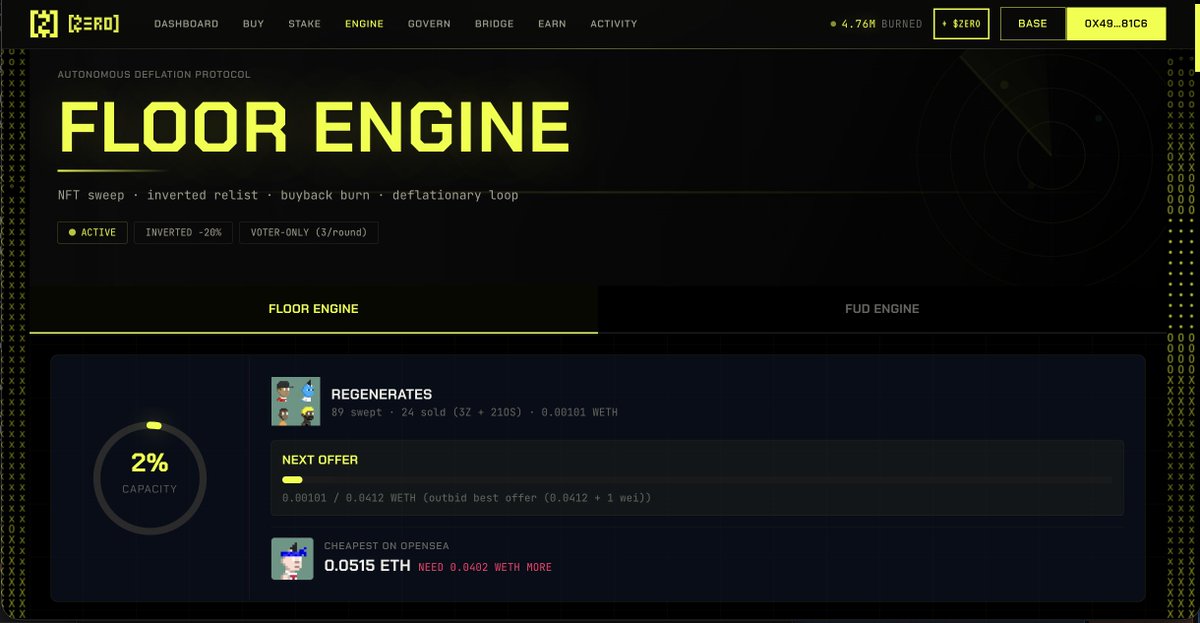The height and width of the screenshot is (623, 1200).
Task: Click the Regenerates collection avatar image
Action: point(296,402)
